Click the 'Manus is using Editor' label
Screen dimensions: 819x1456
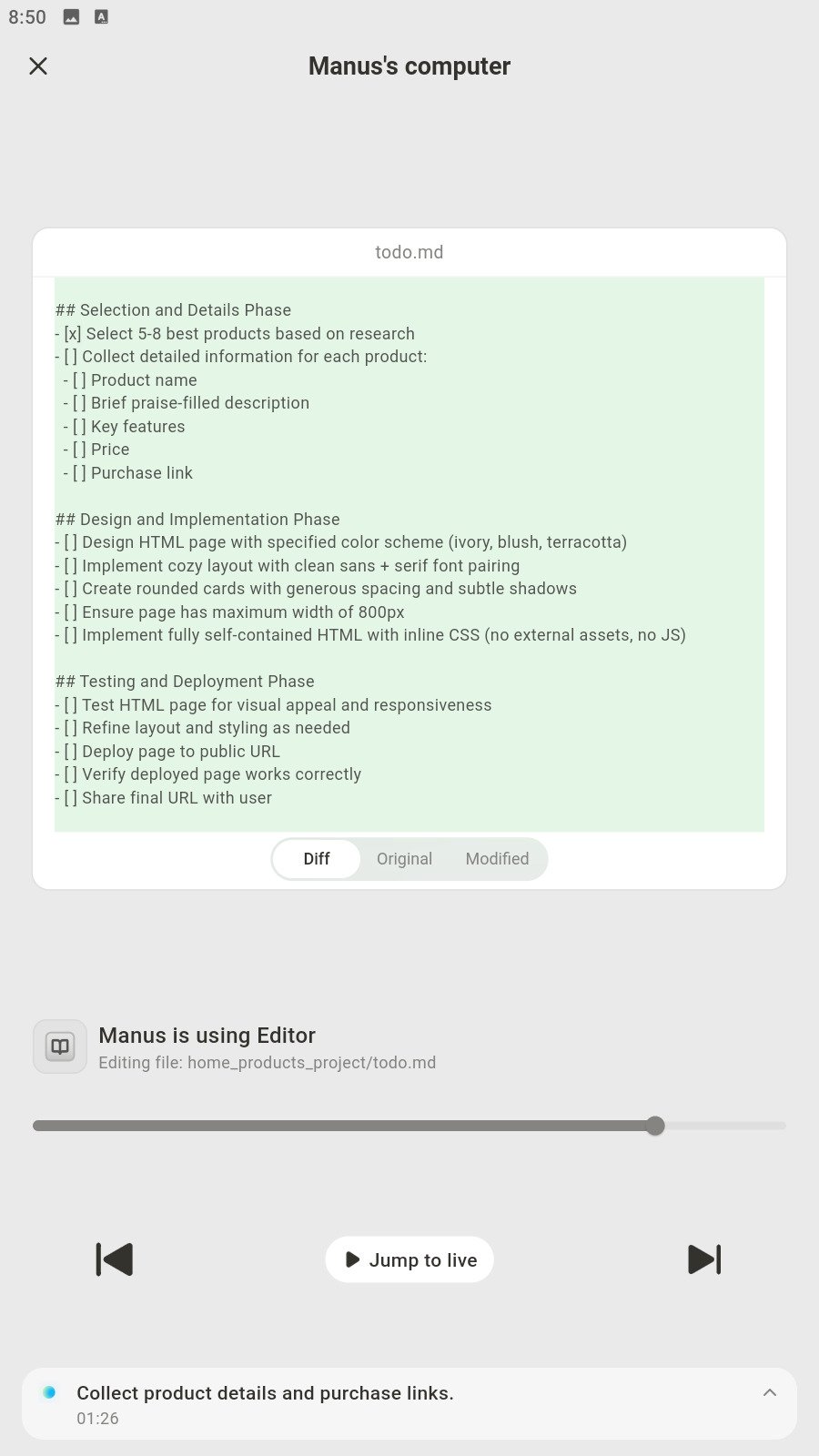(x=207, y=1036)
